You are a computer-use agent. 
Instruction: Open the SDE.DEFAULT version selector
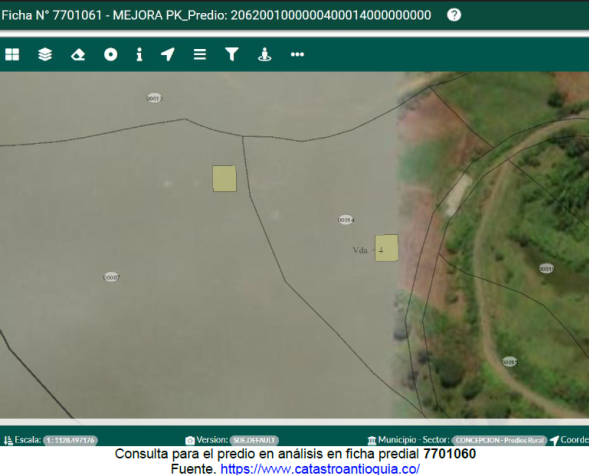pos(254,440)
